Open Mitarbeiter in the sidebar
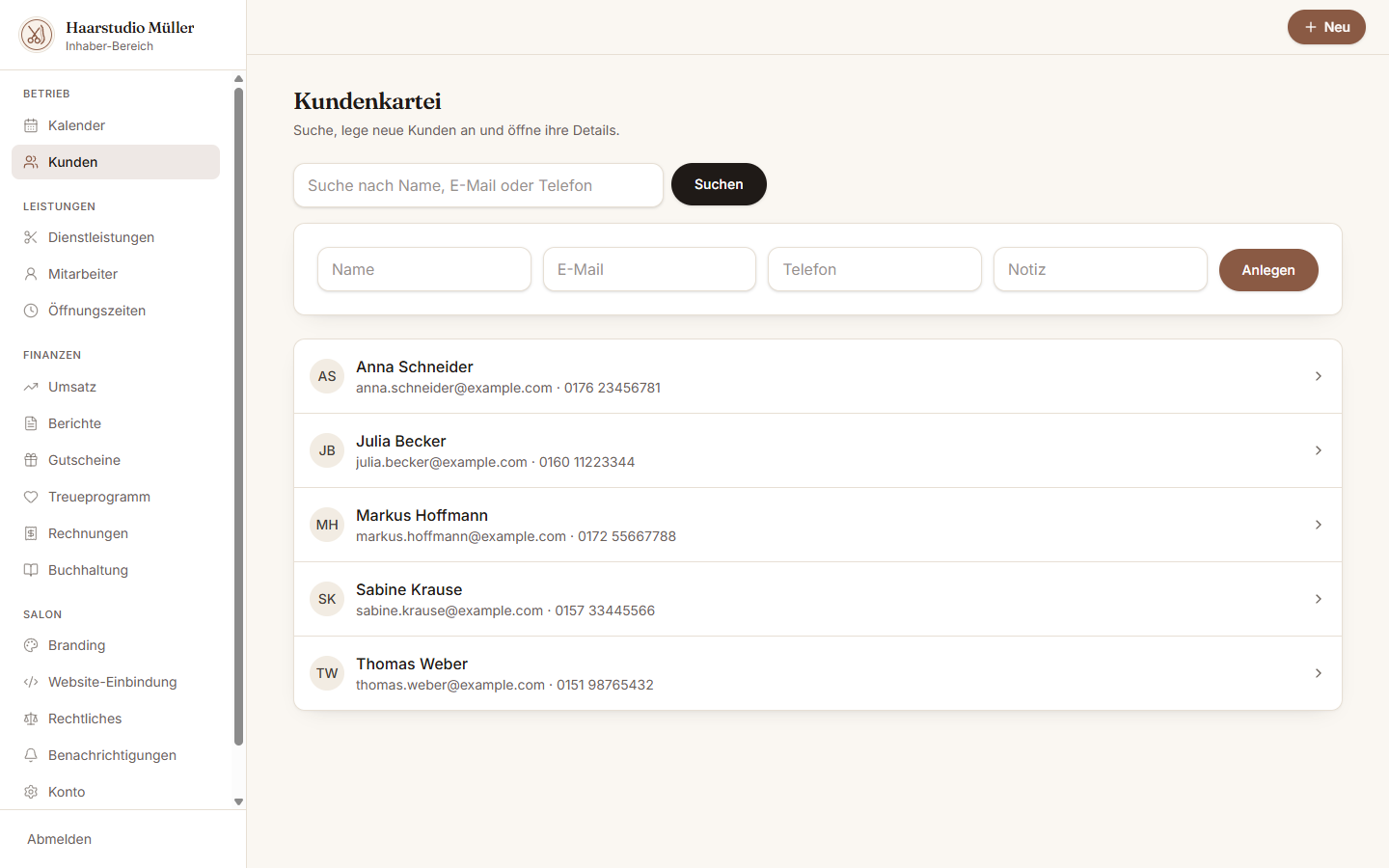Screen dimensions: 1389x868 coord(116,274)
